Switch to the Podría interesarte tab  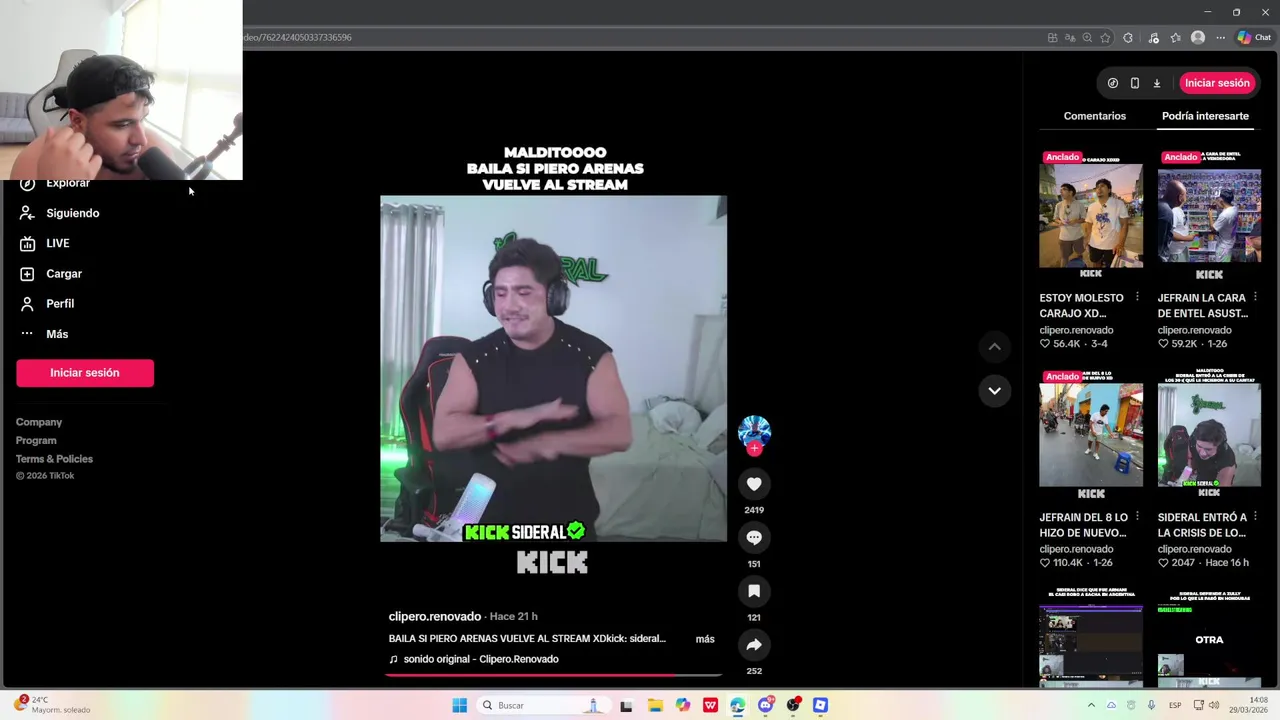click(x=1205, y=116)
